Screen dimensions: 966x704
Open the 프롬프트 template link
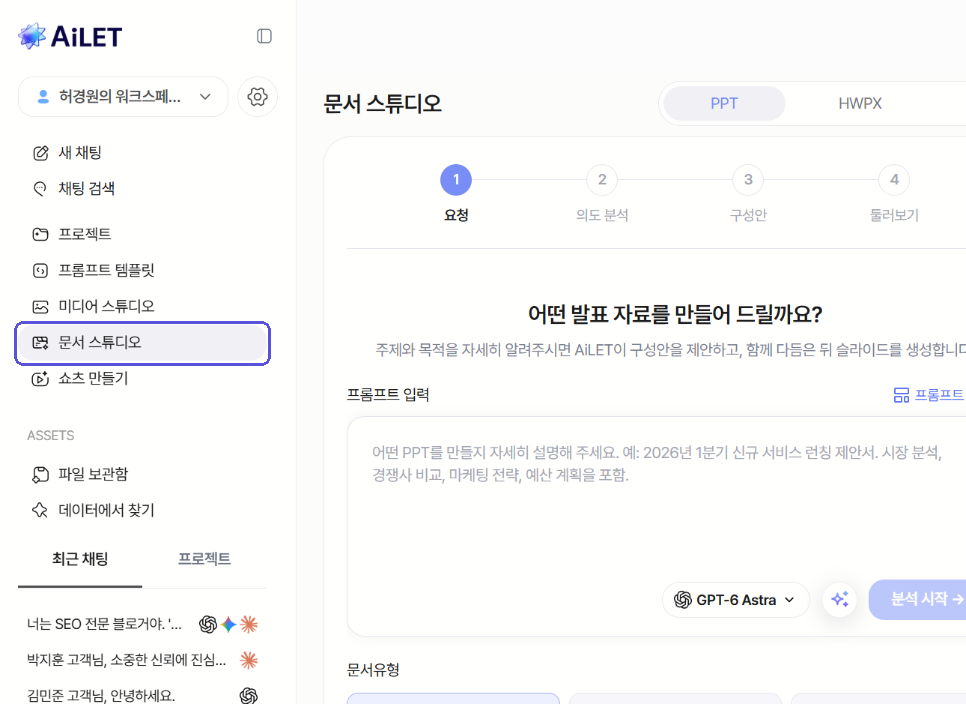pyautogui.click(x=929, y=395)
